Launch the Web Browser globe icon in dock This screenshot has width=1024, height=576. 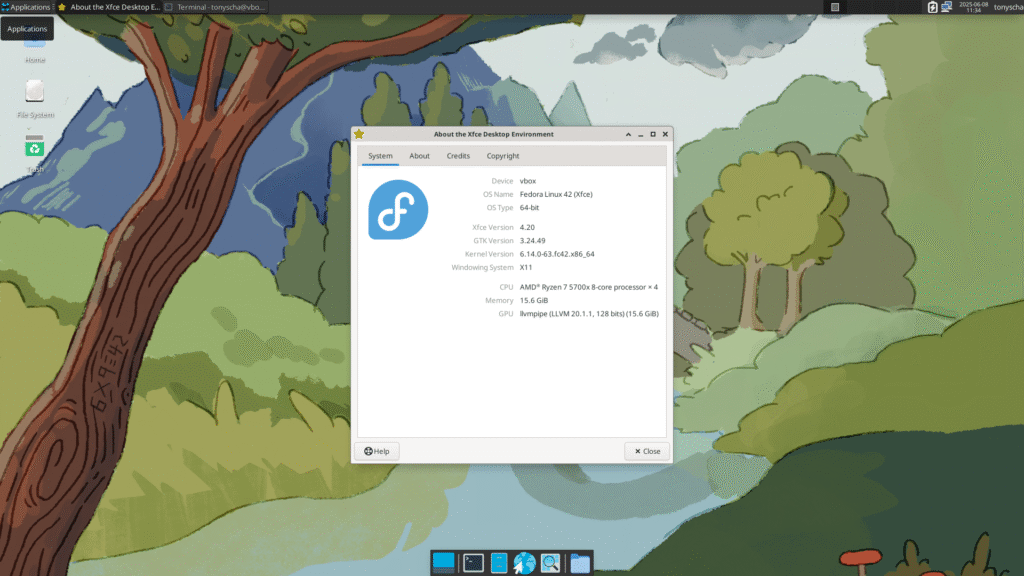[524, 562]
